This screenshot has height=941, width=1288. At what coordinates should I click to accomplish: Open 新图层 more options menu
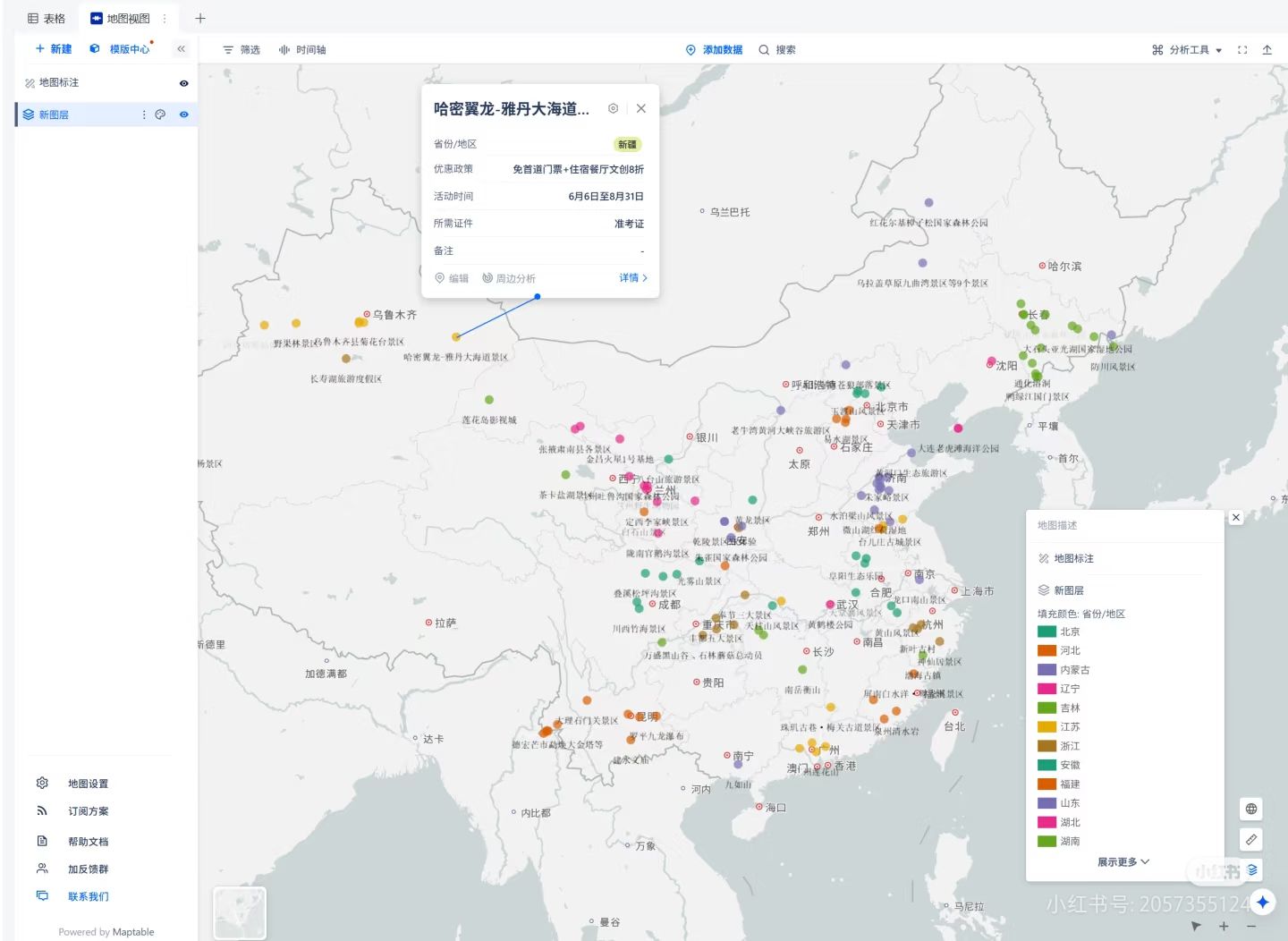click(x=144, y=114)
